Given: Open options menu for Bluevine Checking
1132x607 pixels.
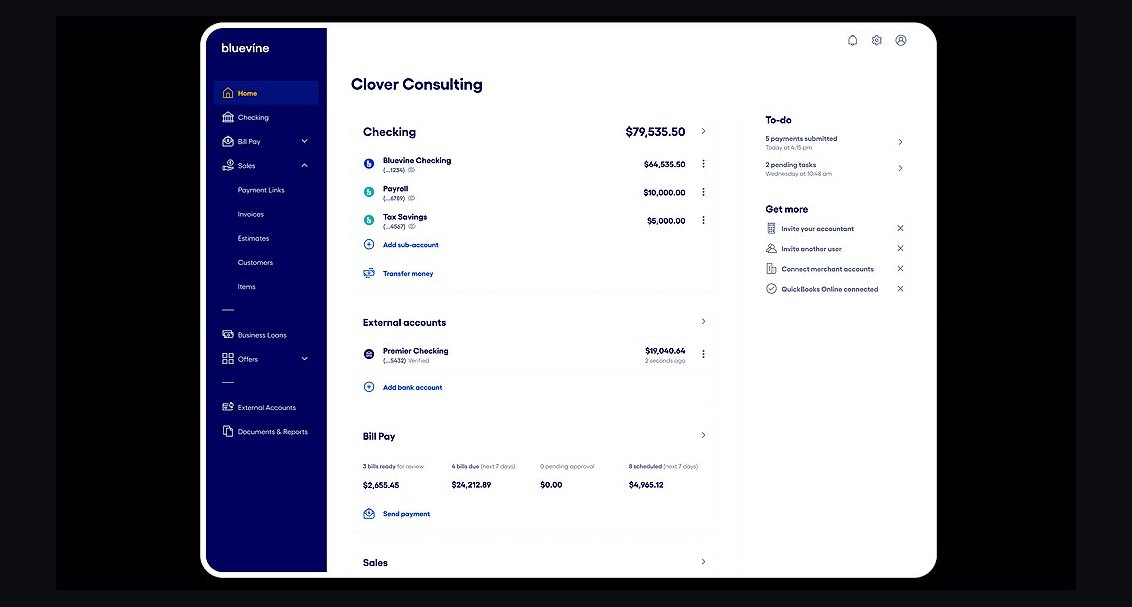Looking at the screenshot, I should (x=703, y=164).
